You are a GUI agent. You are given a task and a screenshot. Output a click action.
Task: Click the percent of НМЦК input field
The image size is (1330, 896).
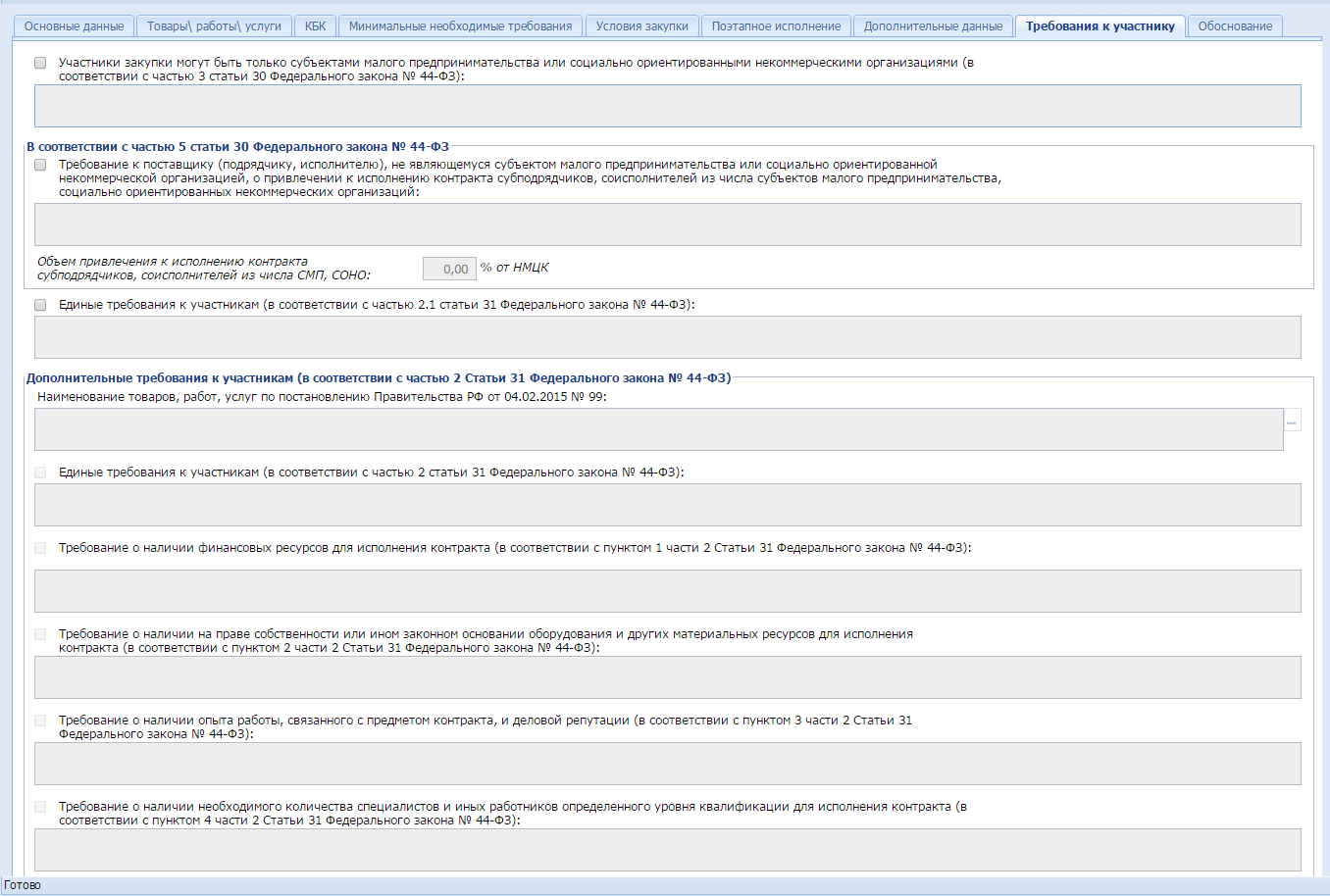pyautogui.click(x=449, y=269)
